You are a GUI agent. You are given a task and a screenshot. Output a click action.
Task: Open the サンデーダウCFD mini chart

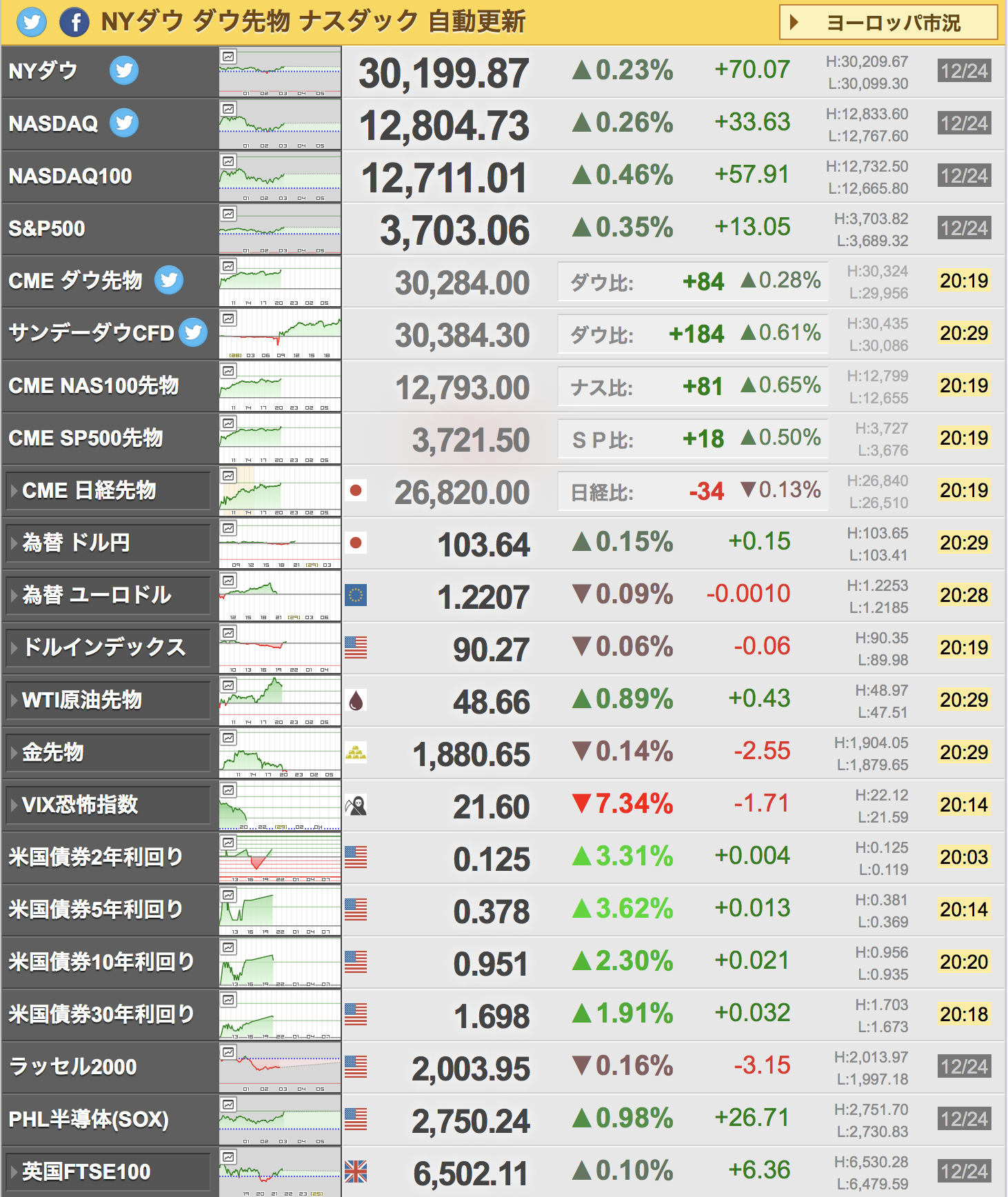[280, 334]
